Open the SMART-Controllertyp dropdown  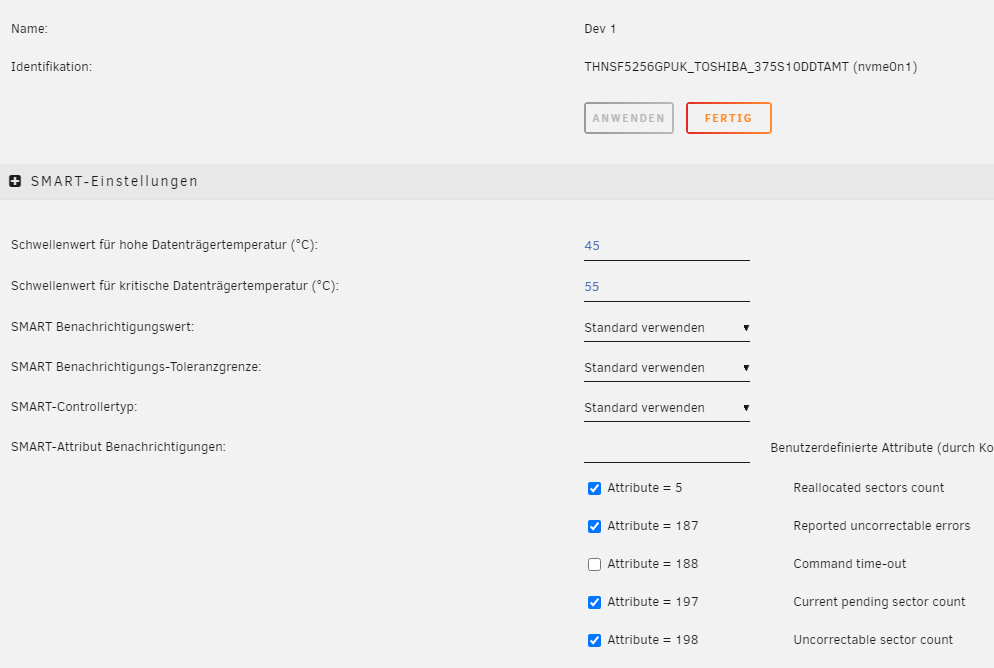click(x=666, y=408)
